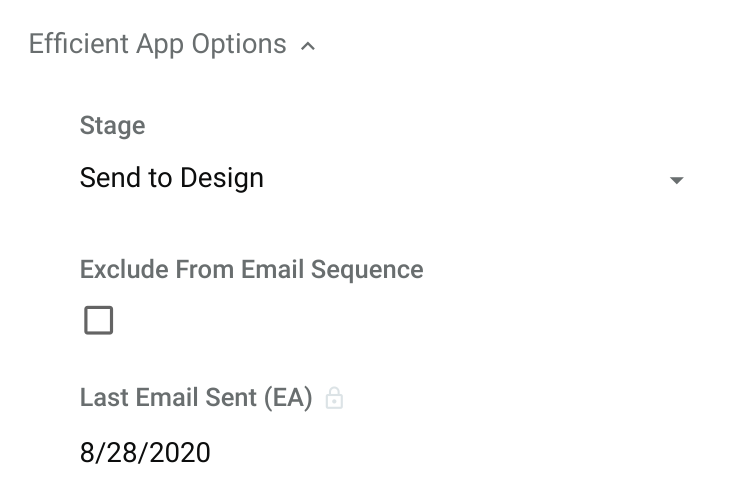
Task: Click the word Options in the section title
Action: pyautogui.click(x=239, y=45)
